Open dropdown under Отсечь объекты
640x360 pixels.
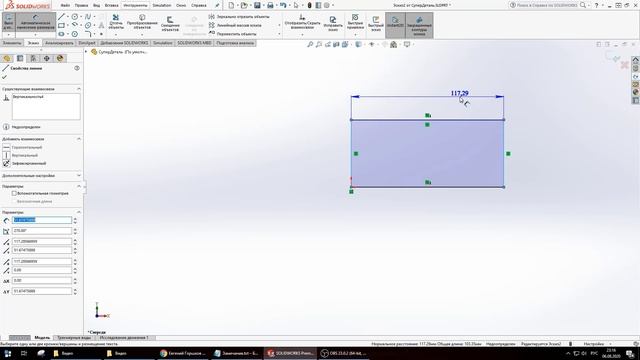tap(116, 34)
